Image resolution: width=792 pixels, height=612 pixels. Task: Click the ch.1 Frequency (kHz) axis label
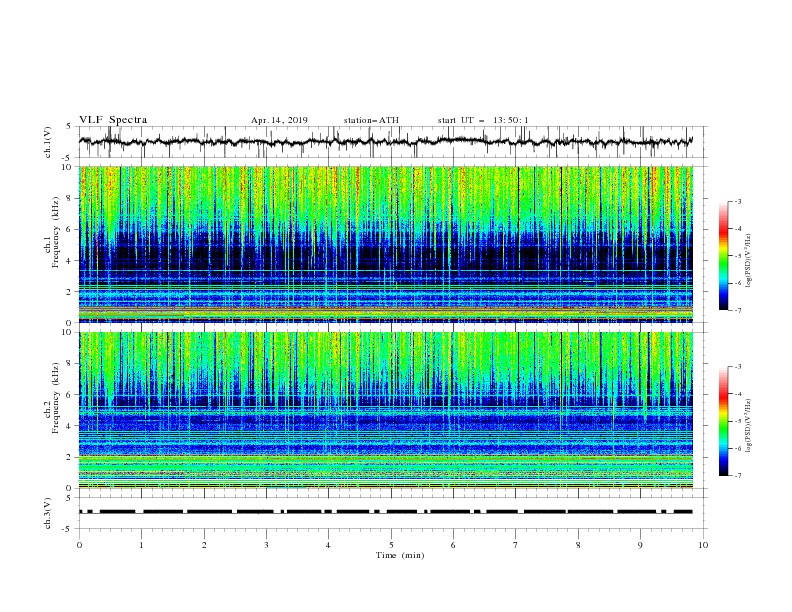(x=52, y=233)
